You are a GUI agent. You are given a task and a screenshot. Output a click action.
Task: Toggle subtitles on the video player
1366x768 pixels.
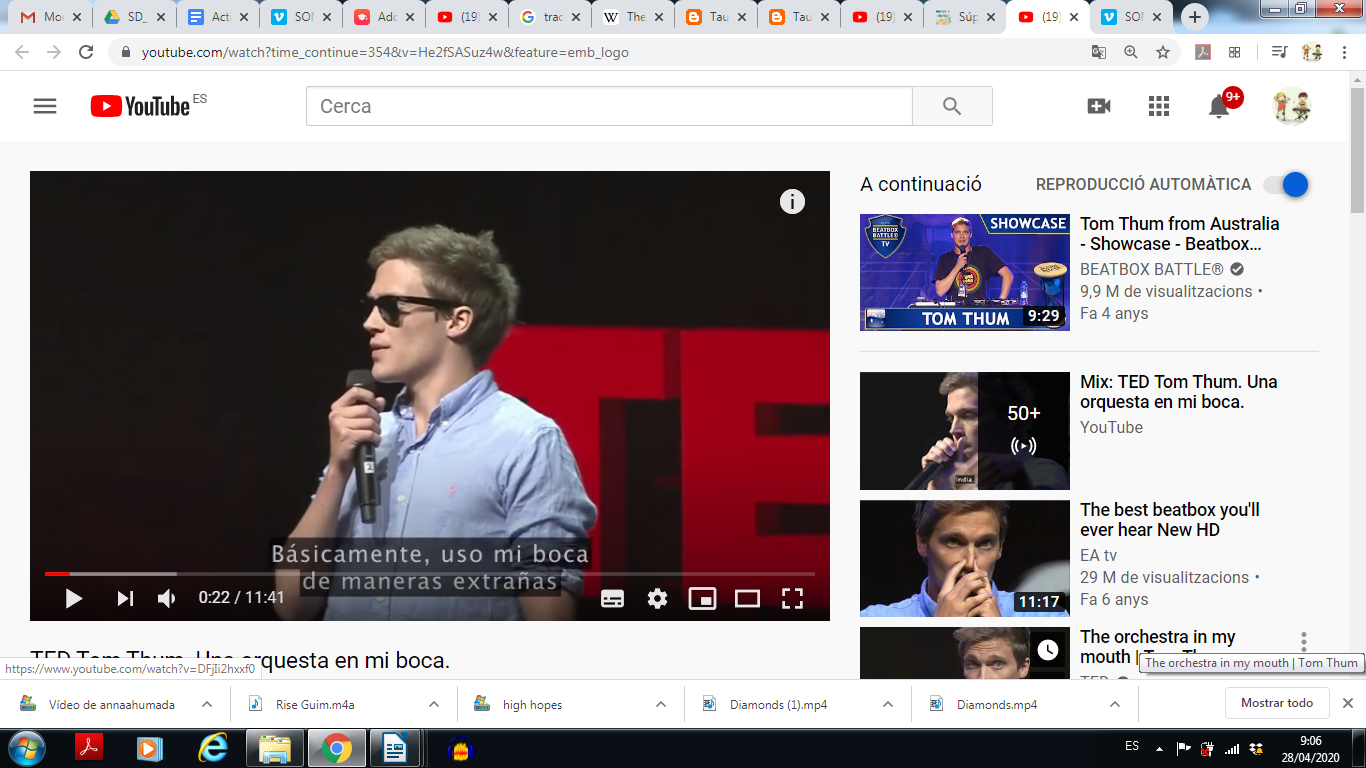click(612, 598)
